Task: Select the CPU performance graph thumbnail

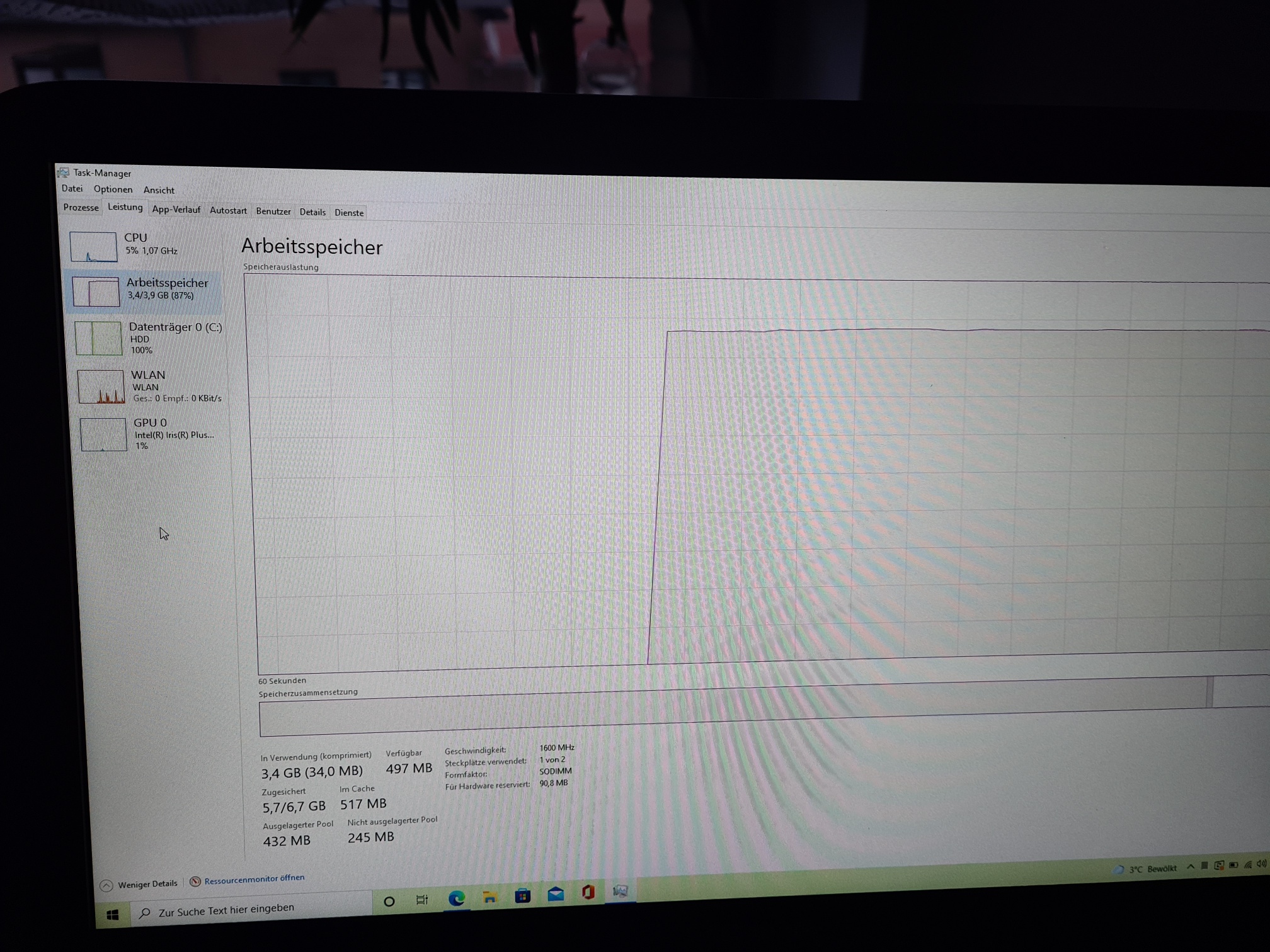Action: click(x=93, y=246)
